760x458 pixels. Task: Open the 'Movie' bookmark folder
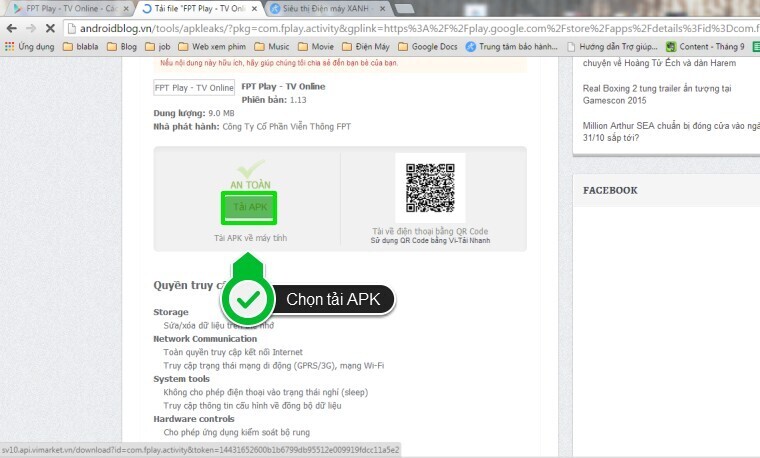pos(316,47)
